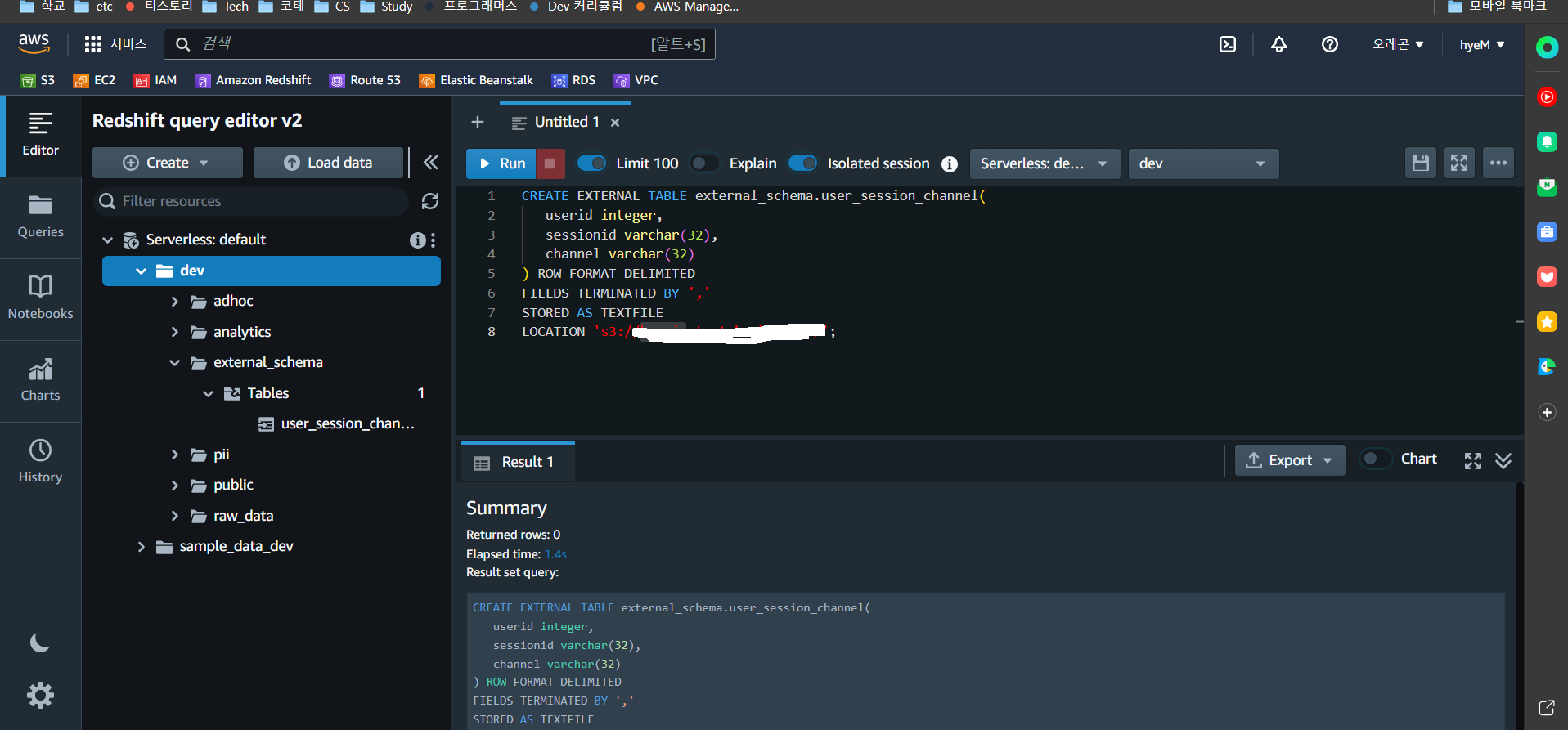The image size is (1568, 730).
Task: Expand the editor to full screen
Action: tap(1459, 163)
